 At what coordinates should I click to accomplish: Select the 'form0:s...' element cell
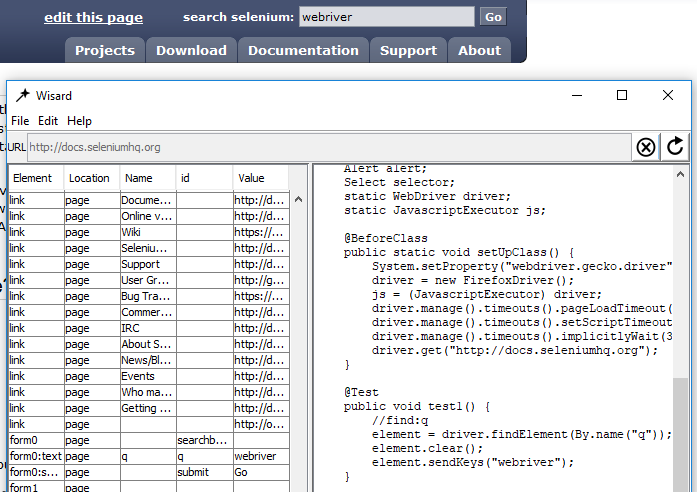[x=36, y=472]
